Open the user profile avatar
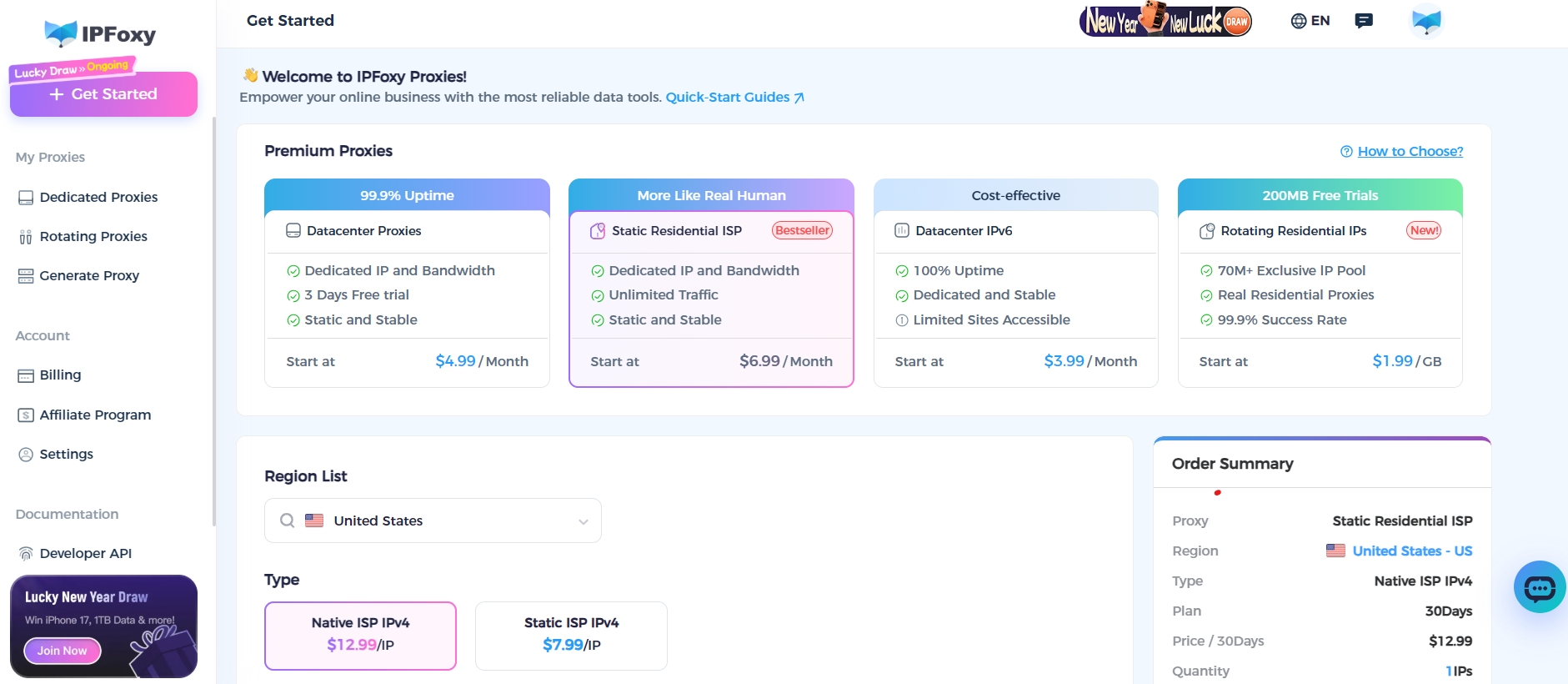 tap(1426, 21)
